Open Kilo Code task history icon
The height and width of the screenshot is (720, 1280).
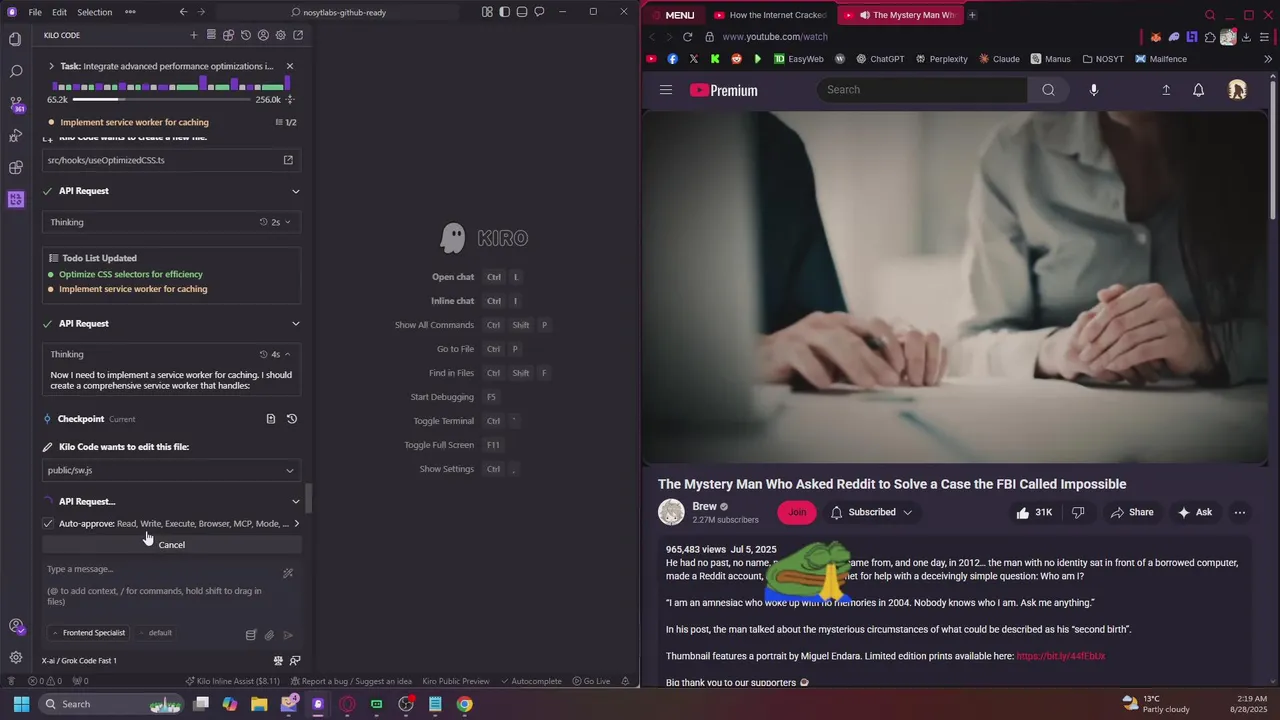point(246,35)
